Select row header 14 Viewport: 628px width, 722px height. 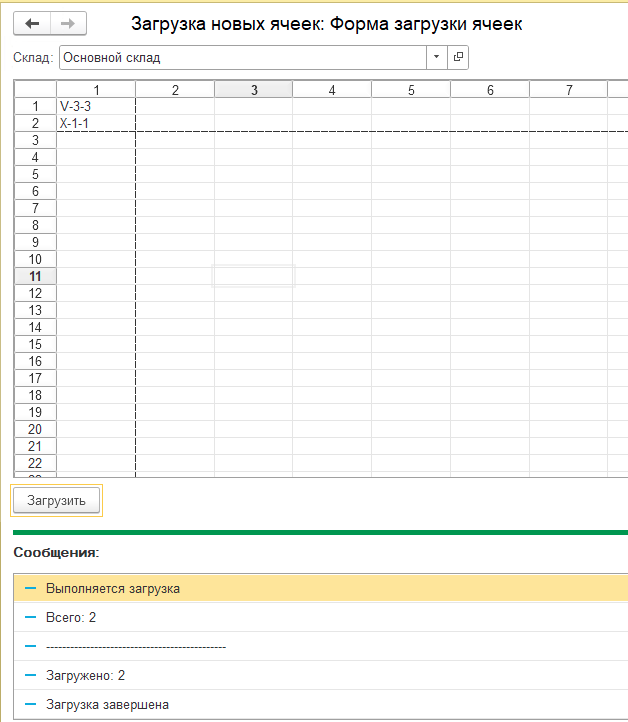(x=35, y=327)
